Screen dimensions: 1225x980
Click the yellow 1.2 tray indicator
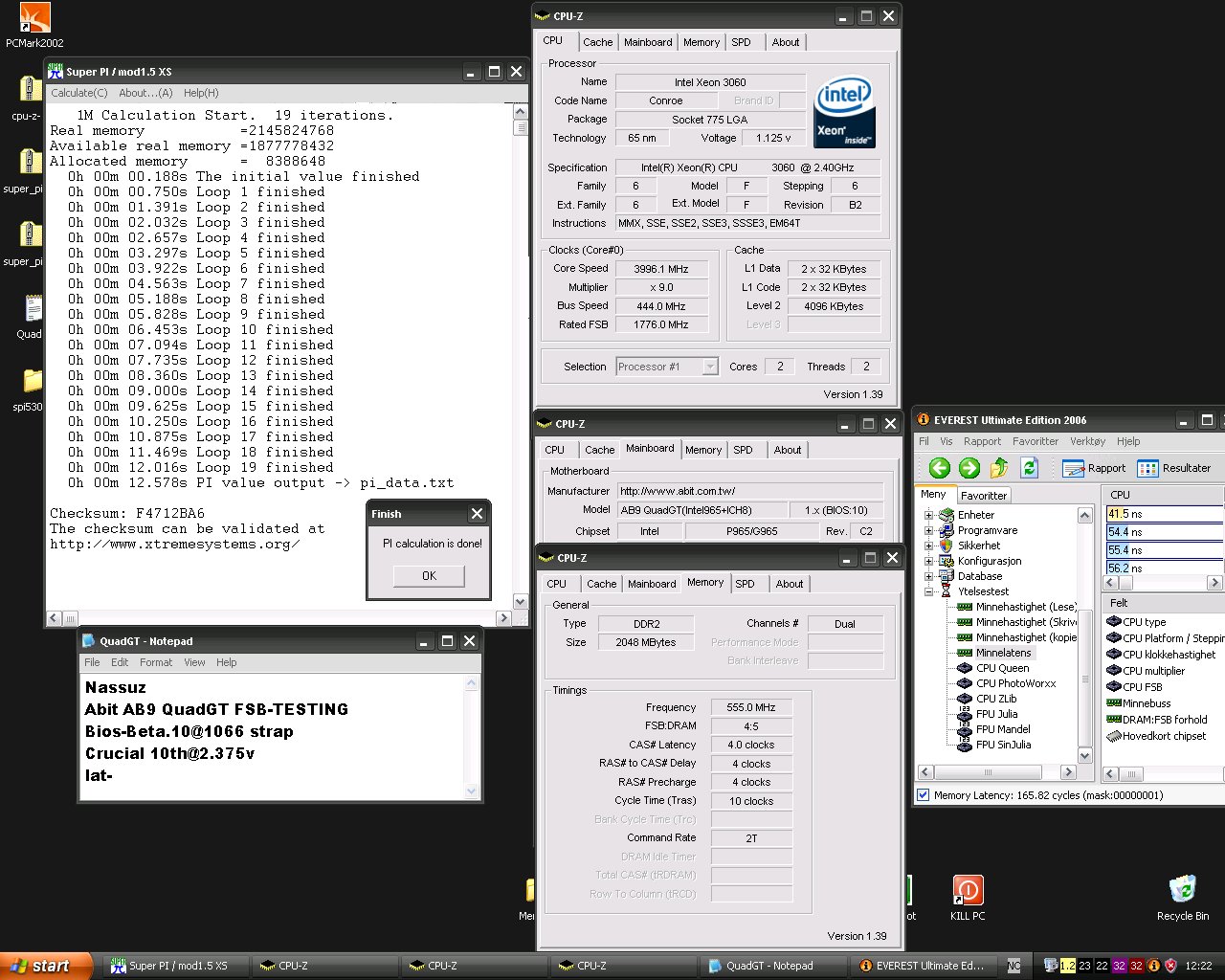click(1068, 966)
